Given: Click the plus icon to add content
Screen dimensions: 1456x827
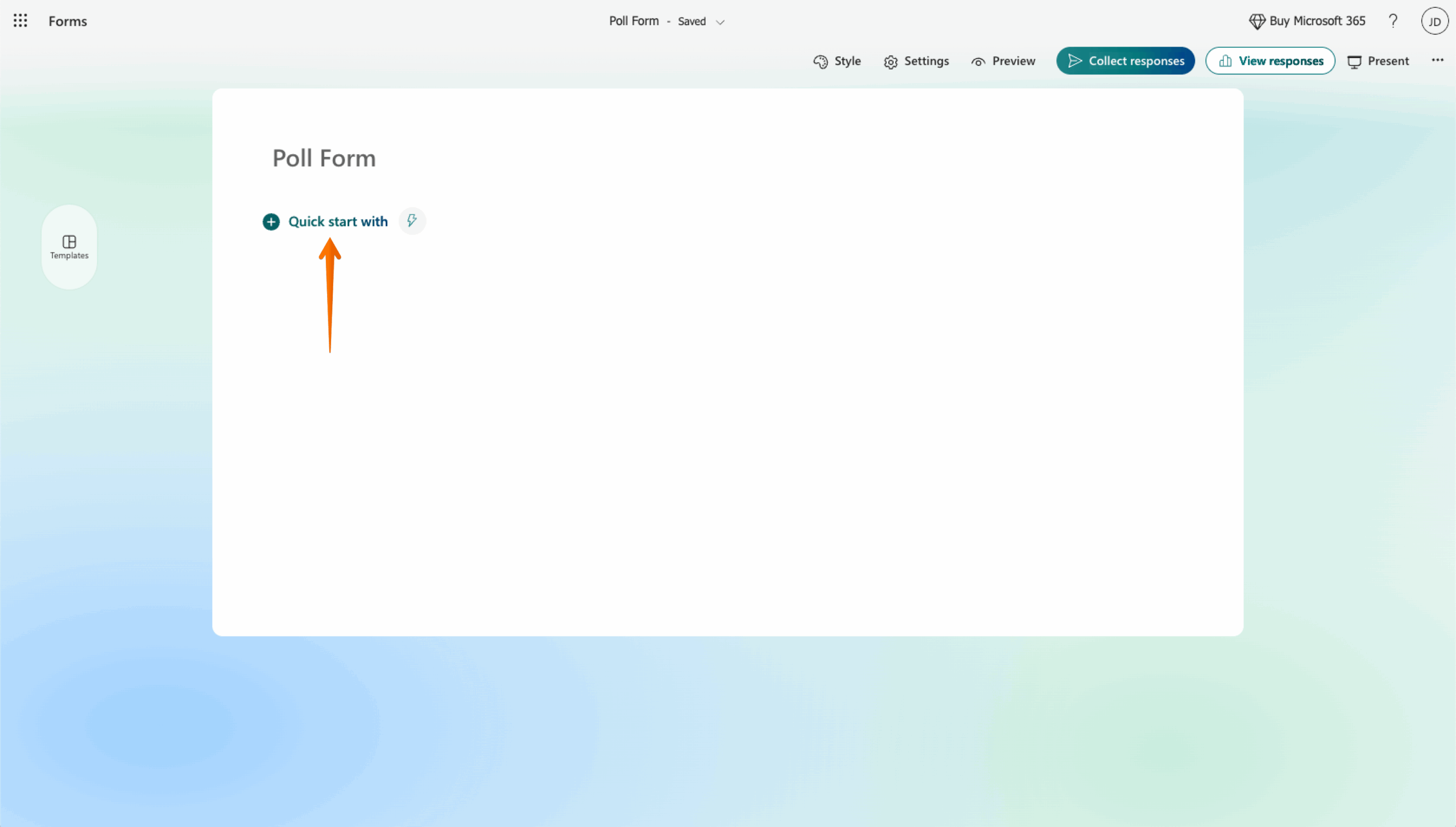Looking at the screenshot, I should [271, 221].
